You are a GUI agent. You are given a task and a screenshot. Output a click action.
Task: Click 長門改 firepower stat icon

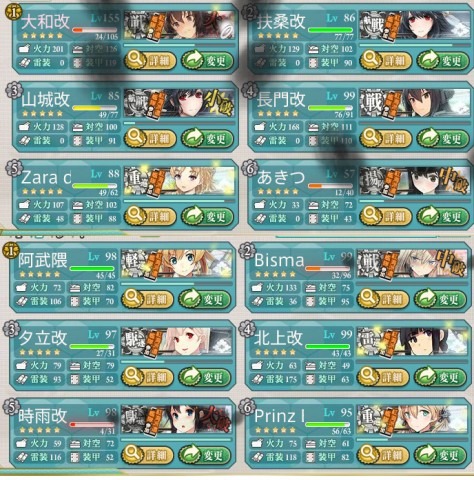pyautogui.click(x=260, y=127)
